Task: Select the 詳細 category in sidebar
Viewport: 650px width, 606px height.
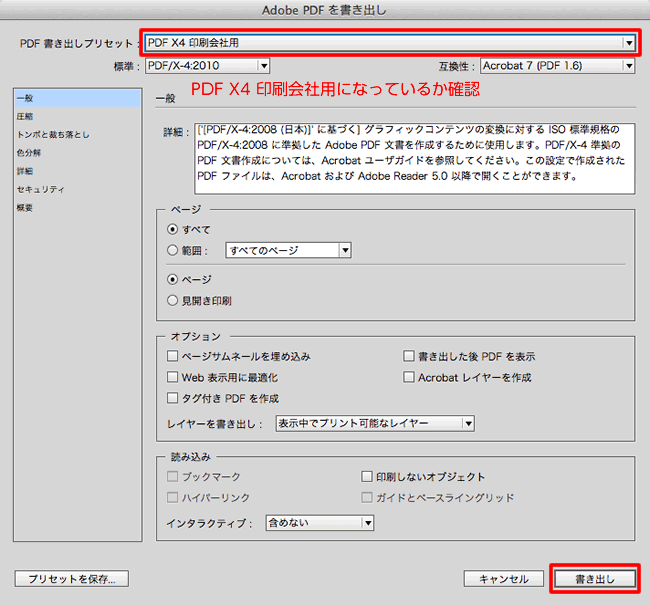Action: (78, 171)
